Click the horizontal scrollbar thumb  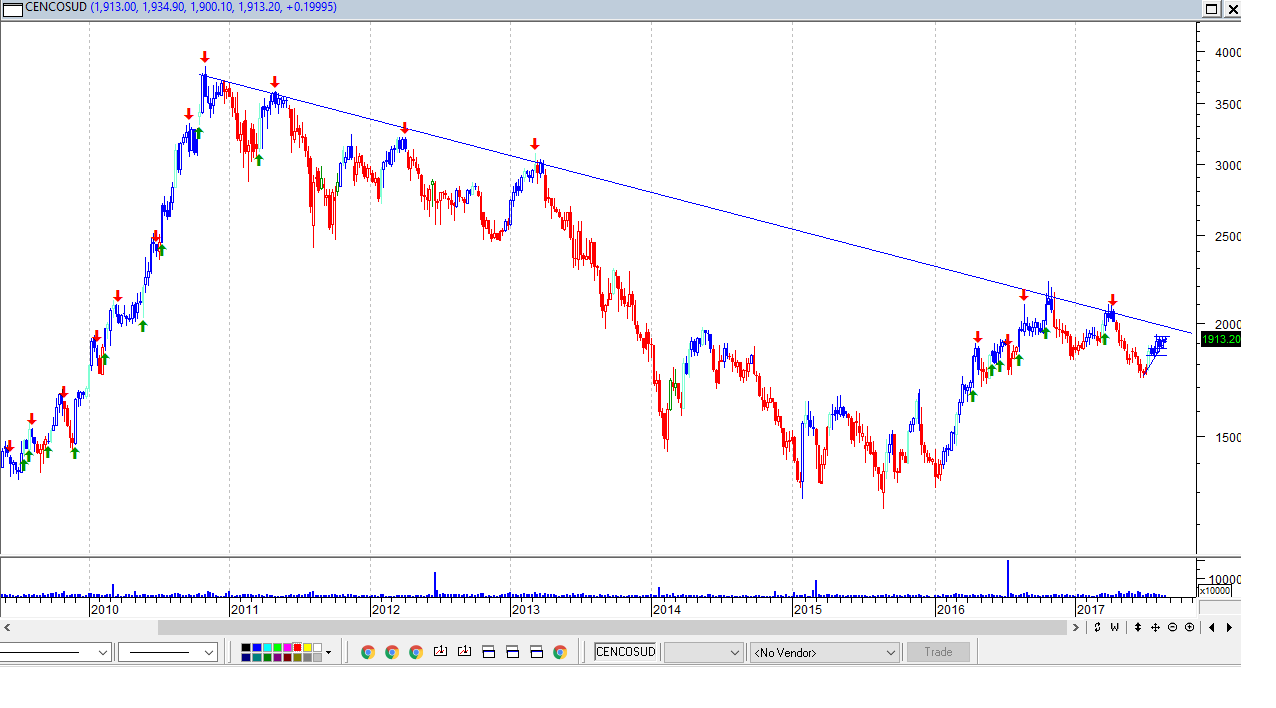[x=613, y=627]
